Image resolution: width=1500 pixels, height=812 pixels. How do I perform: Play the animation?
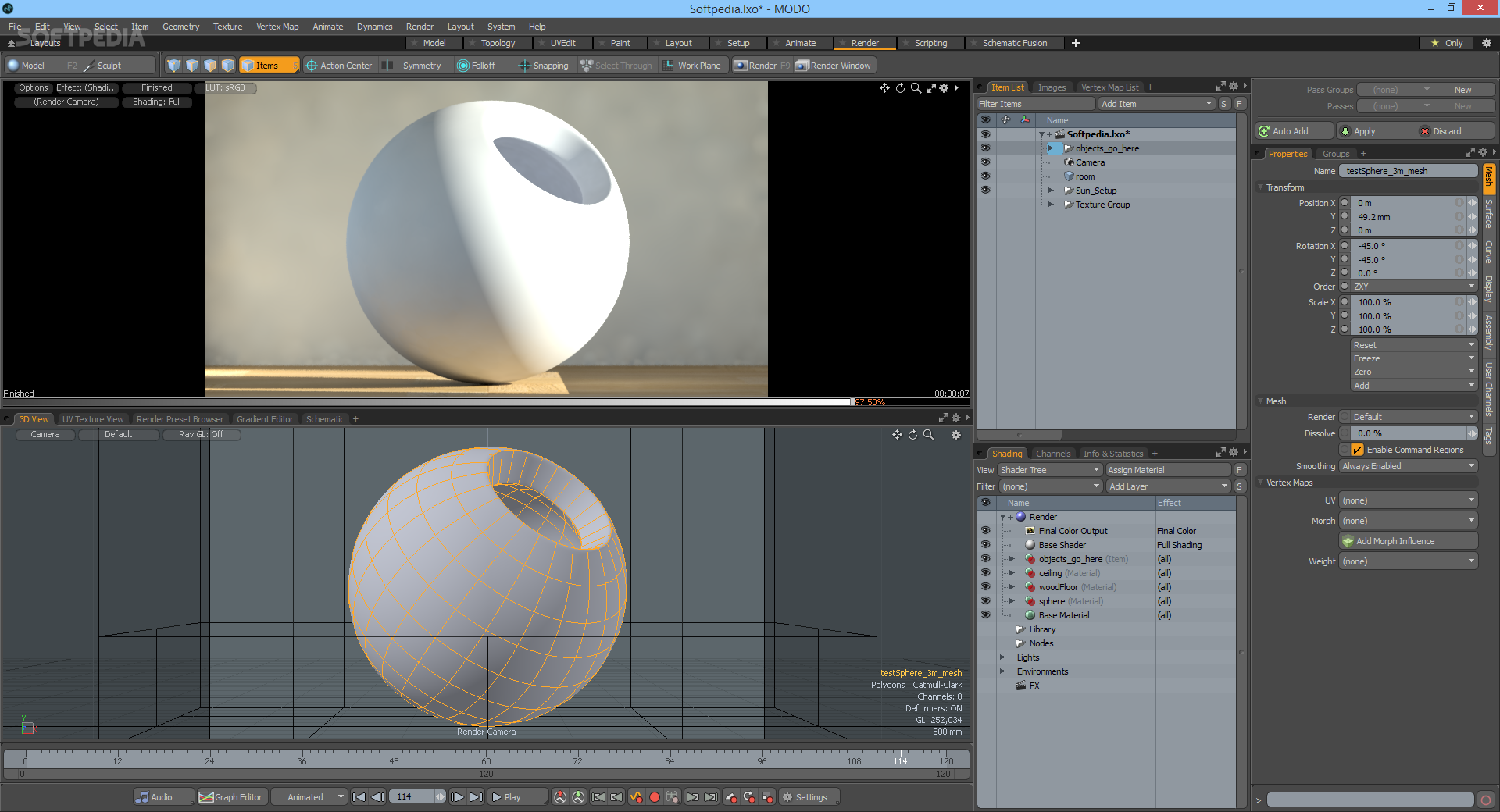pos(517,797)
